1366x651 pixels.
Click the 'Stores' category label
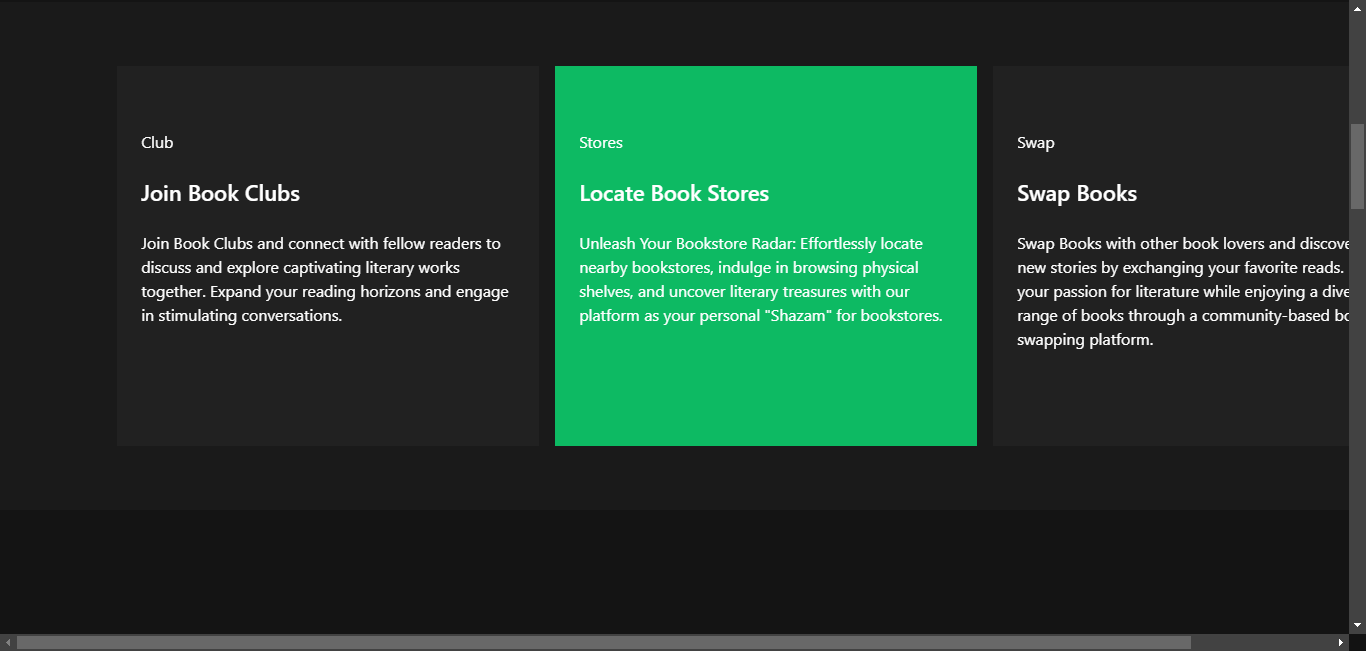tap(601, 143)
